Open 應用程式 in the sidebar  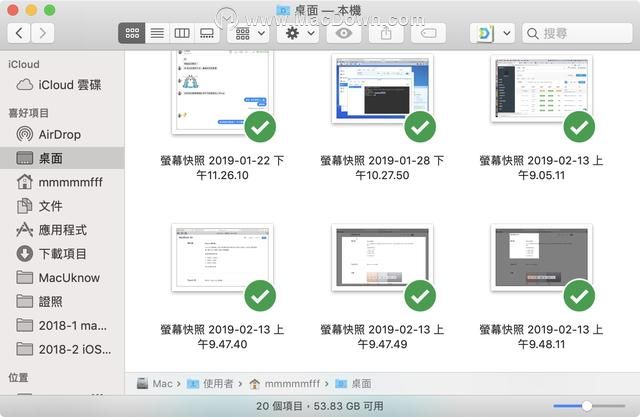62,230
